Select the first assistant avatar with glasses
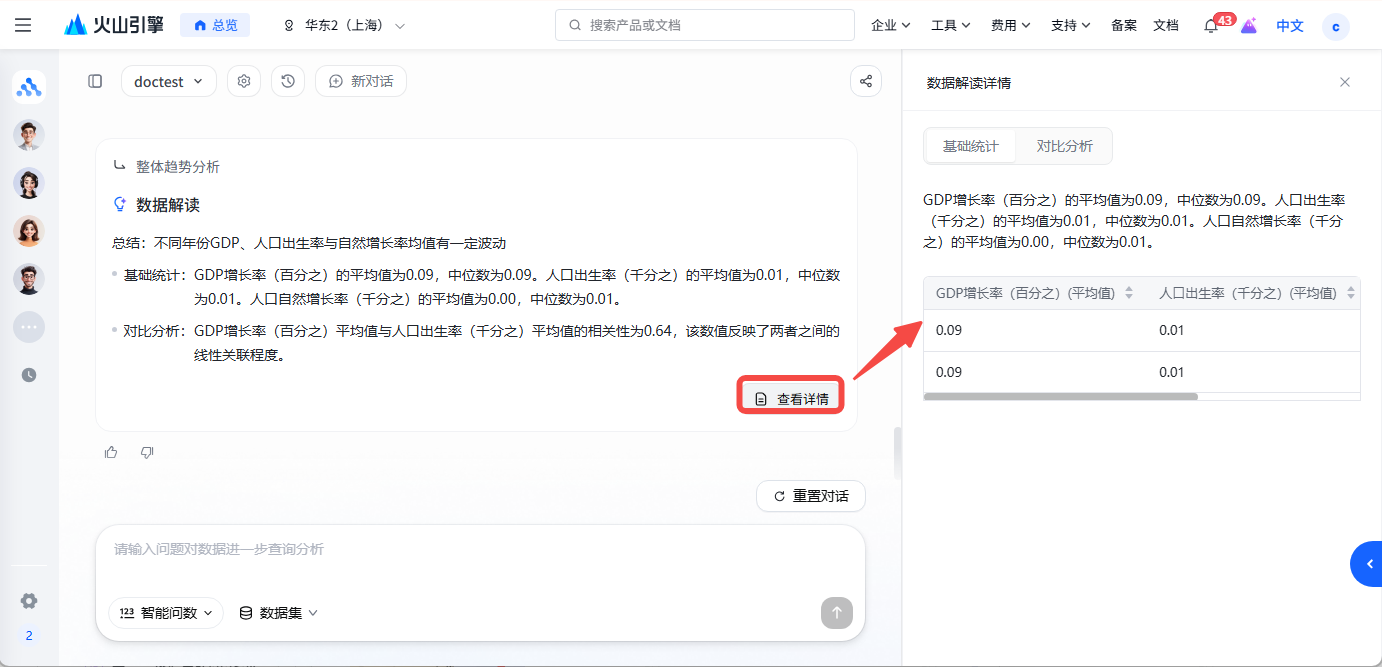 [x=29, y=135]
